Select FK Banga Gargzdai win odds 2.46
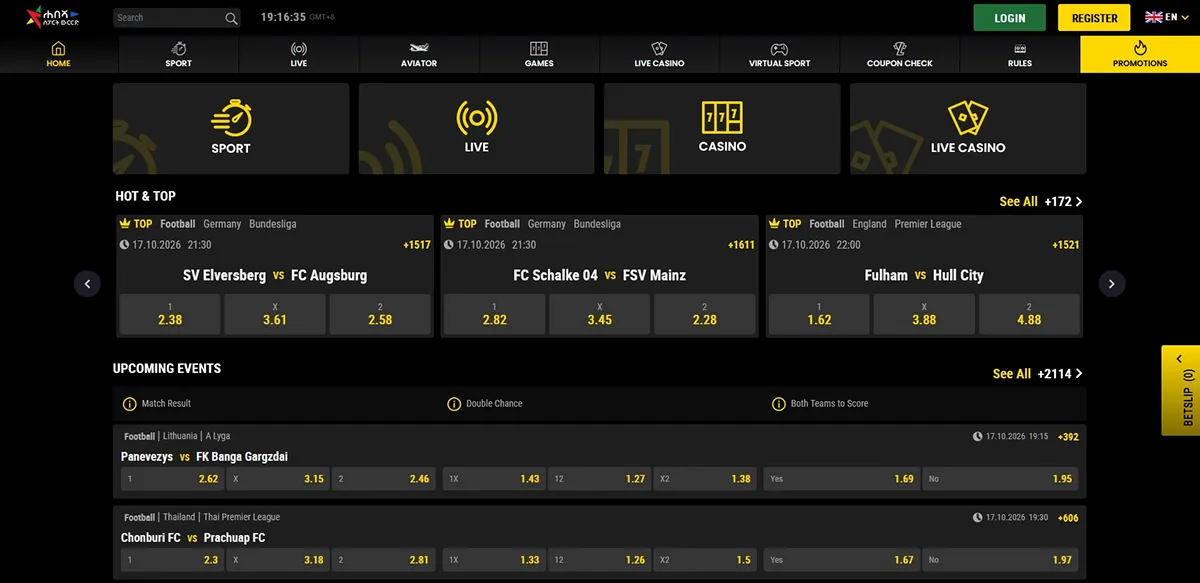Viewport: 1200px width, 583px height. [x=384, y=479]
